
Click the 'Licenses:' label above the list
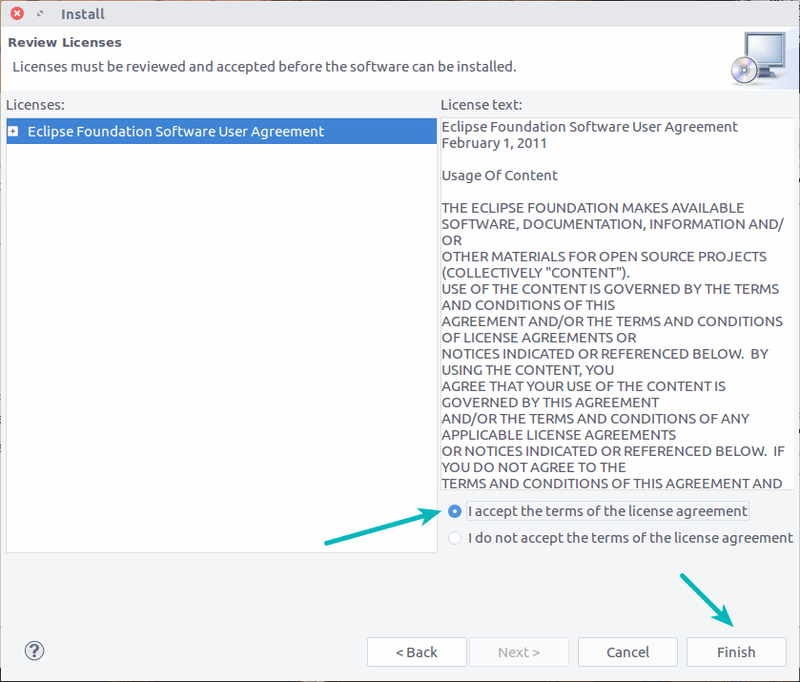pyautogui.click(x=37, y=104)
